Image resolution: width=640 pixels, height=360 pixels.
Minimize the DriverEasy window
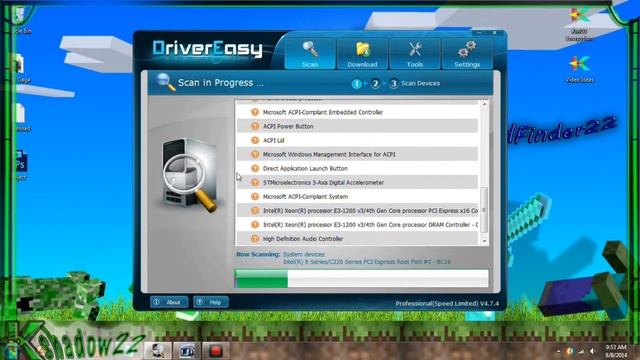coord(479,33)
